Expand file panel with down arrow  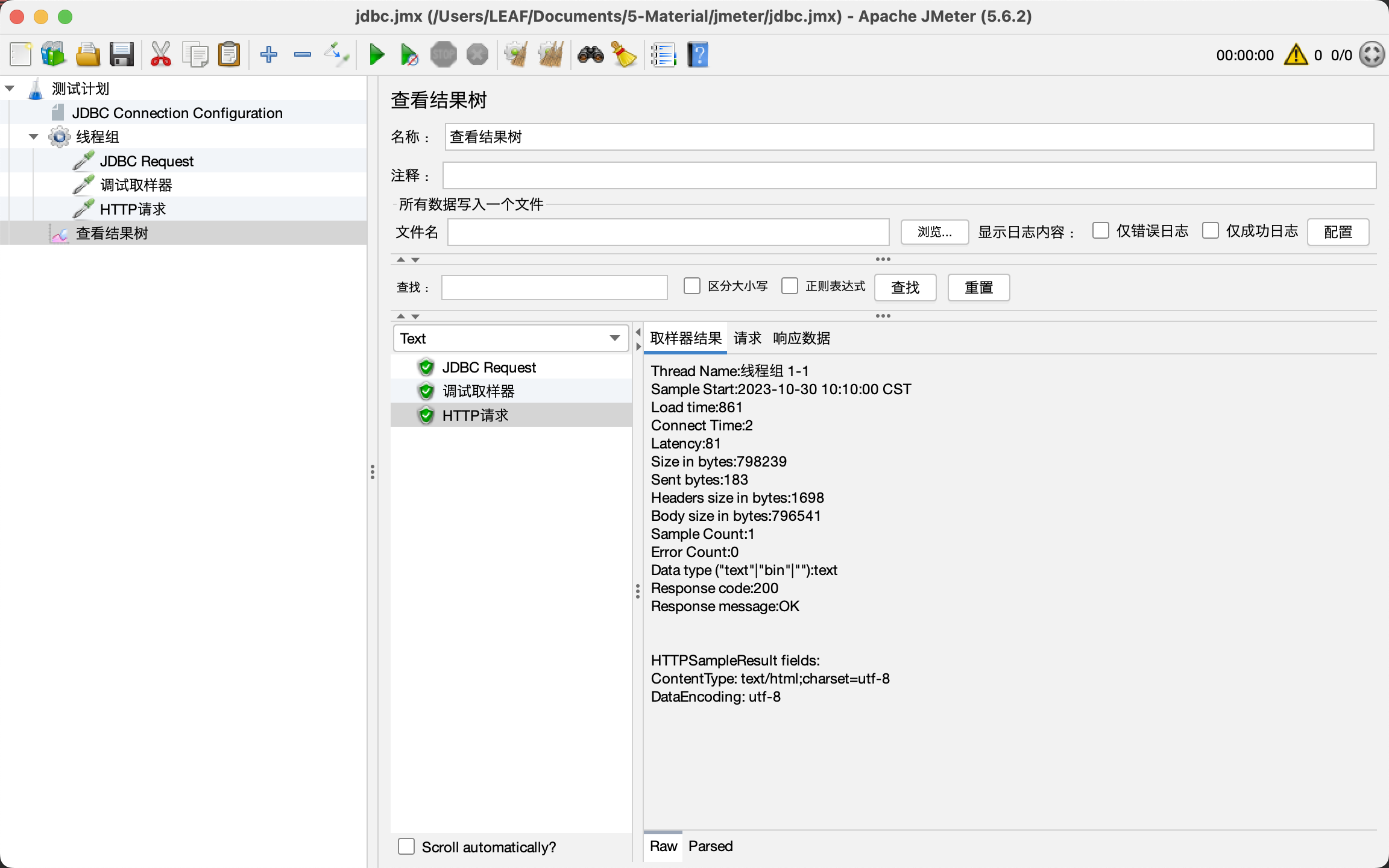[x=415, y=260]
